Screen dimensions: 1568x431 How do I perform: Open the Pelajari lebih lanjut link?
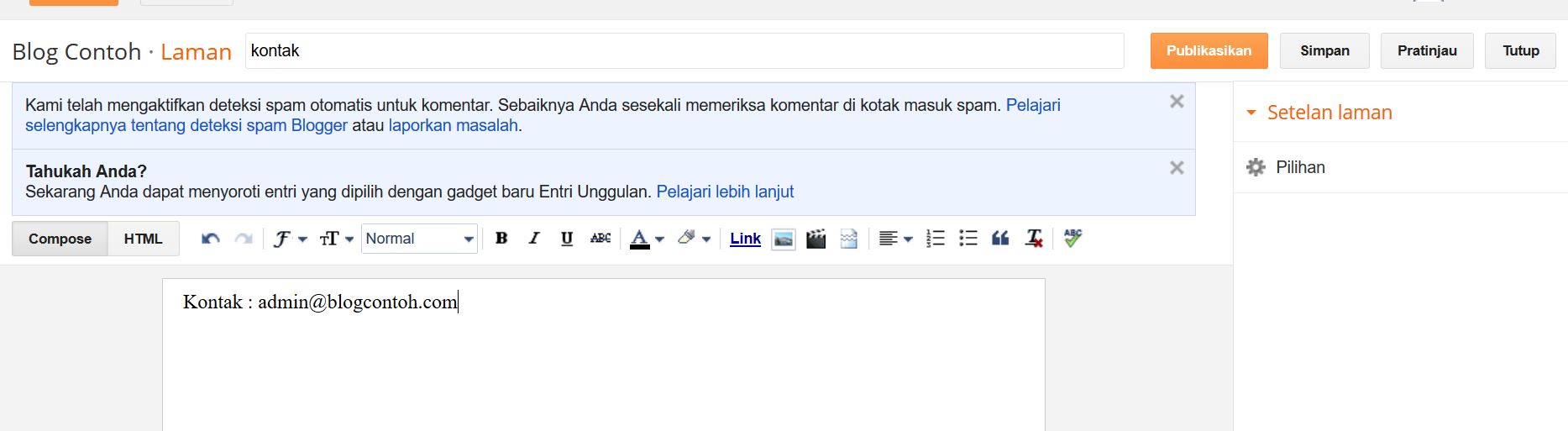tap(725, 192)
